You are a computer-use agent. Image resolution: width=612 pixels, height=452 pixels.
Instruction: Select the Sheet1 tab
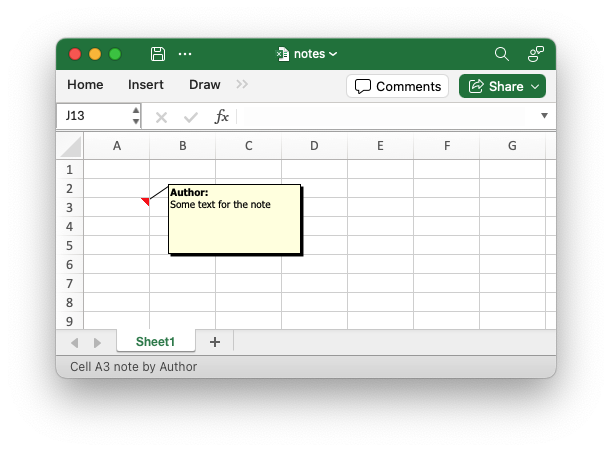pyautogui.click(x=155, y=342)
